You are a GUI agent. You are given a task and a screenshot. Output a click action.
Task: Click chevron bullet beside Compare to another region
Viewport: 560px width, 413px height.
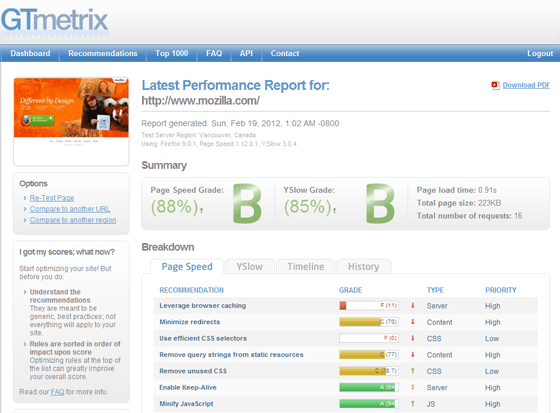(25, 220)
